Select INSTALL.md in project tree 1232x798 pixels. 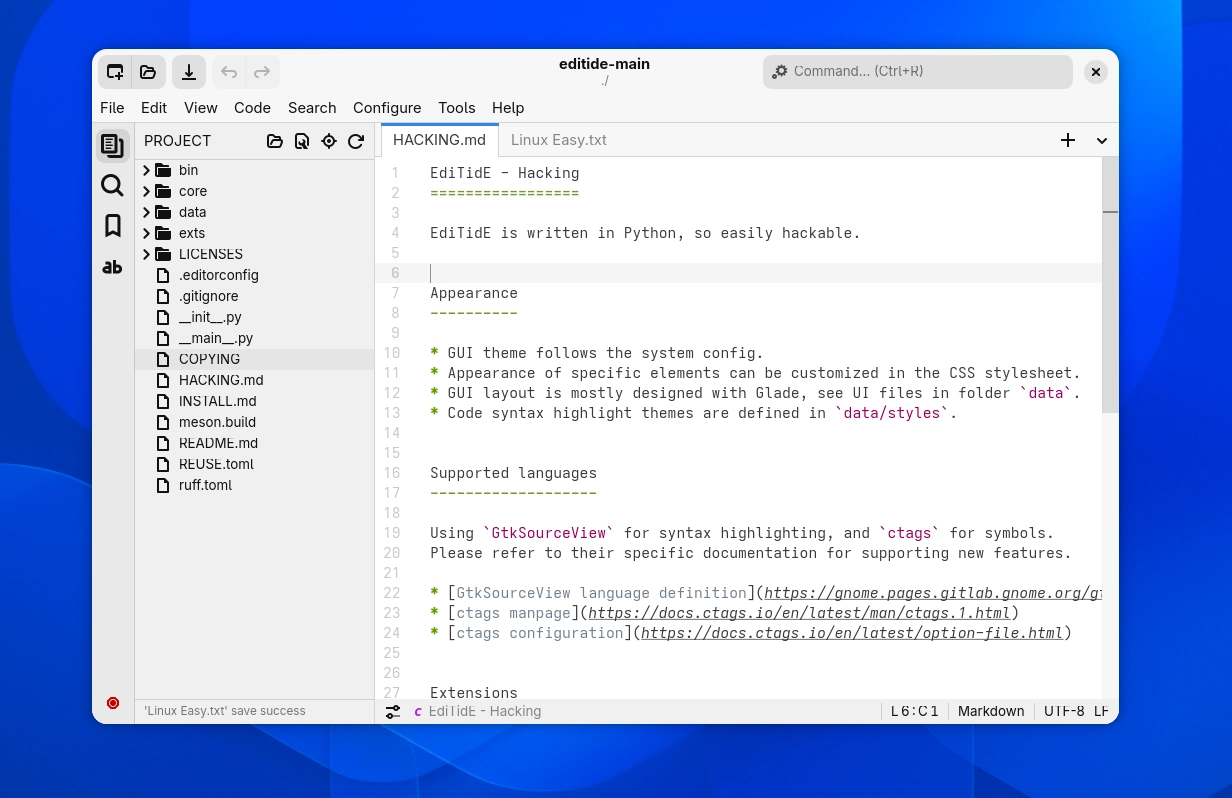point(218,401)
